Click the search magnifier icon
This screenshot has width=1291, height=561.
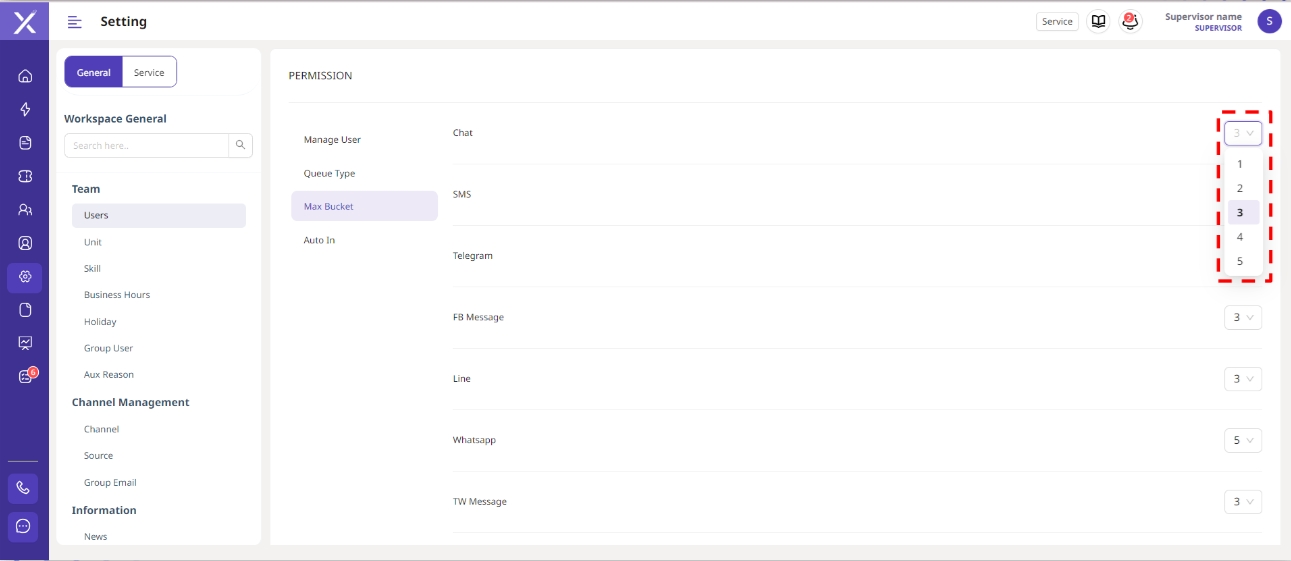[x=240, y=146]
